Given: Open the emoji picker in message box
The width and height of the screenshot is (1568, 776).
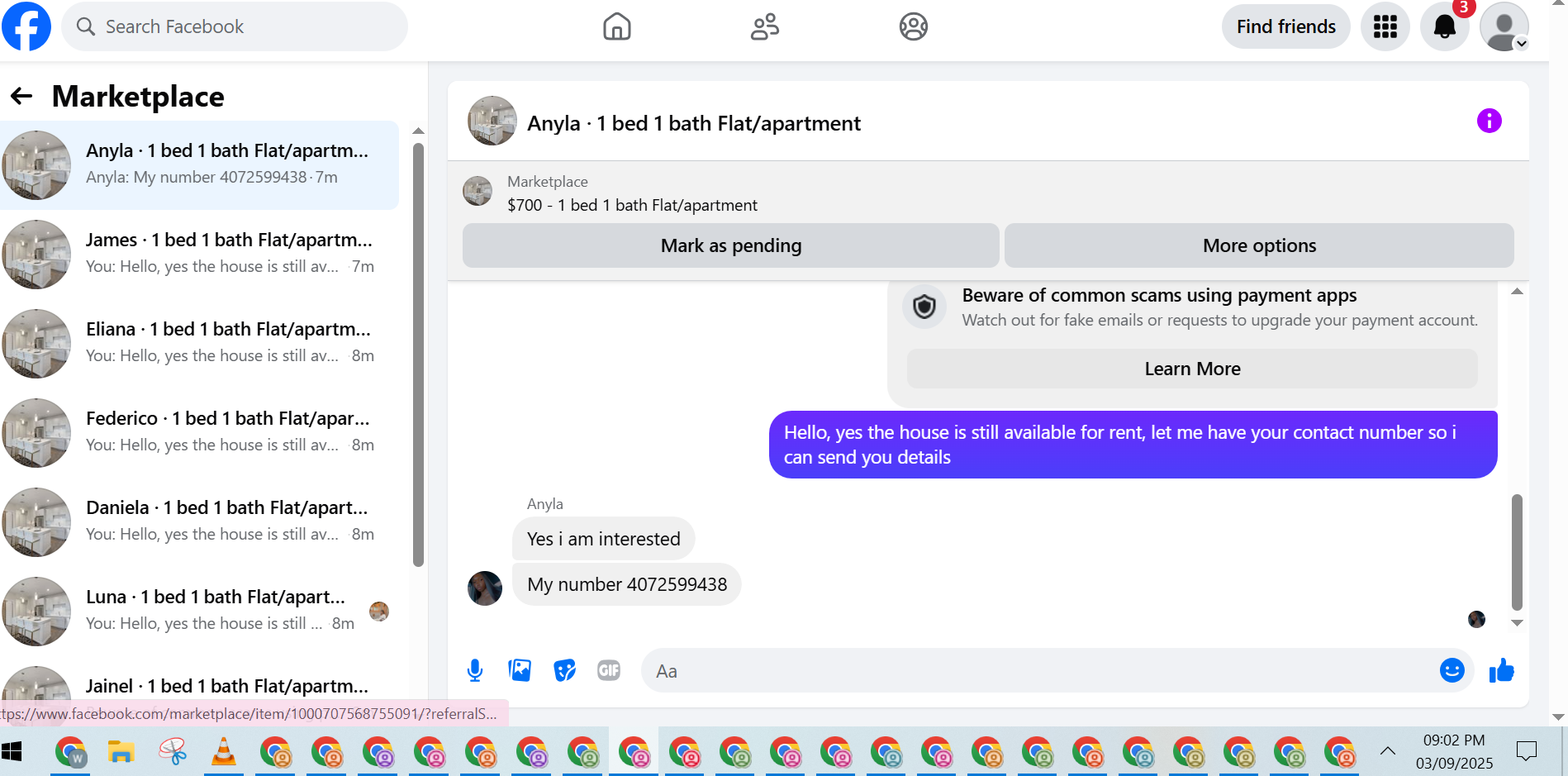Looking at the screenshot, I should (1452, 670).
